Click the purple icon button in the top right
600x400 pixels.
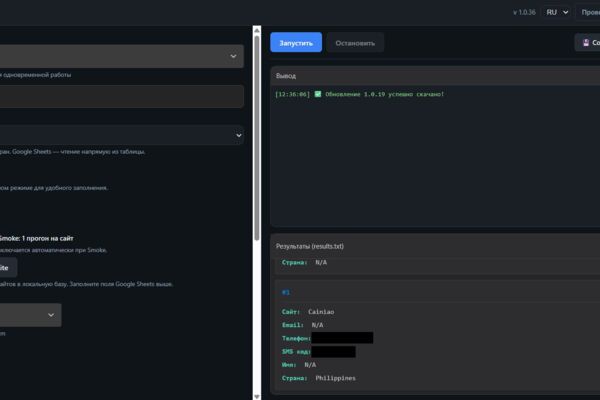(x=587, y=42)
